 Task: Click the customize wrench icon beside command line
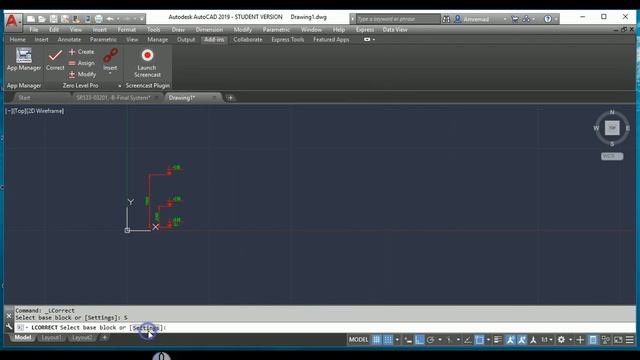[x=9, y=327]
